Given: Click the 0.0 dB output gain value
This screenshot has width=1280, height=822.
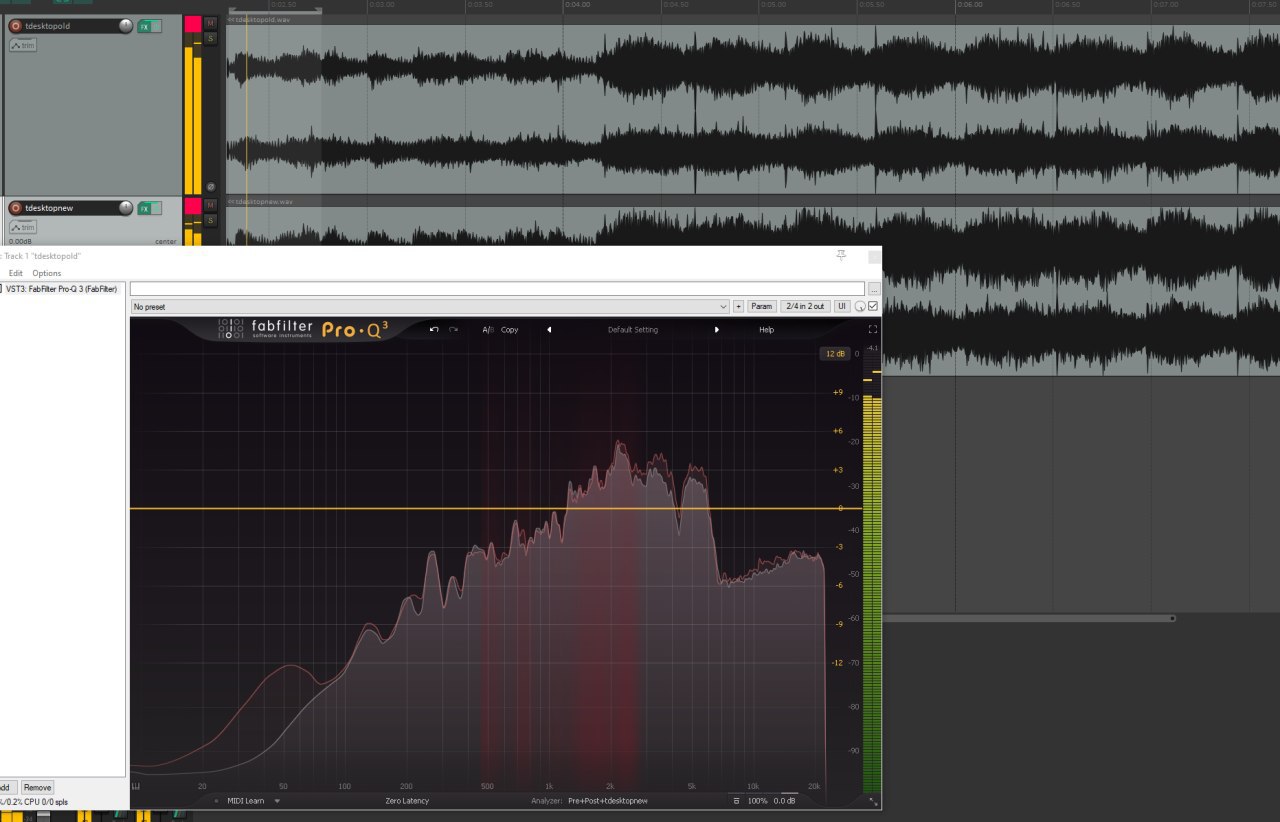Looking at the screenshot, I should tap(785, 801).
